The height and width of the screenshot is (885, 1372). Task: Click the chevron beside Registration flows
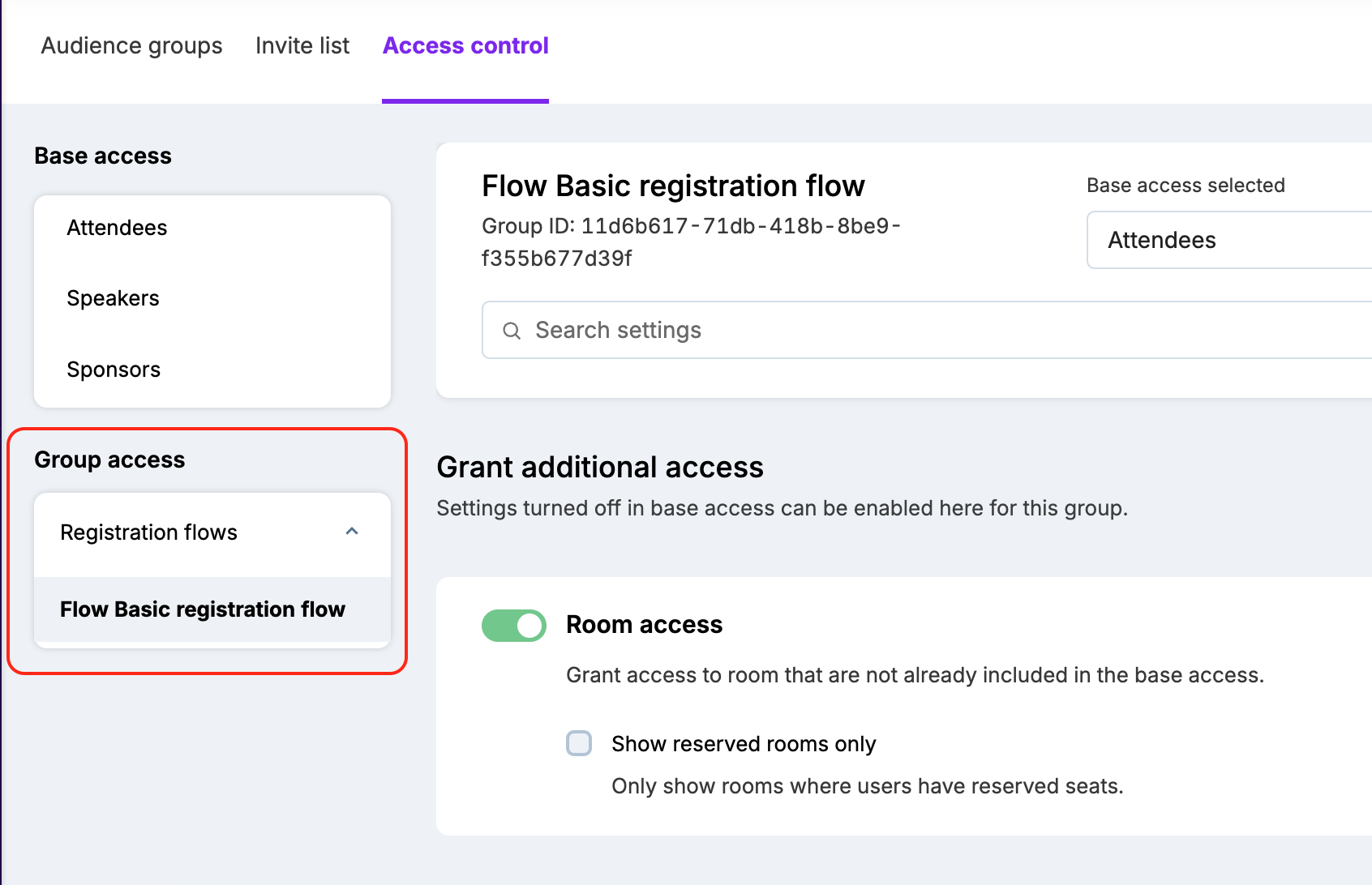click(x=352, y=532)
